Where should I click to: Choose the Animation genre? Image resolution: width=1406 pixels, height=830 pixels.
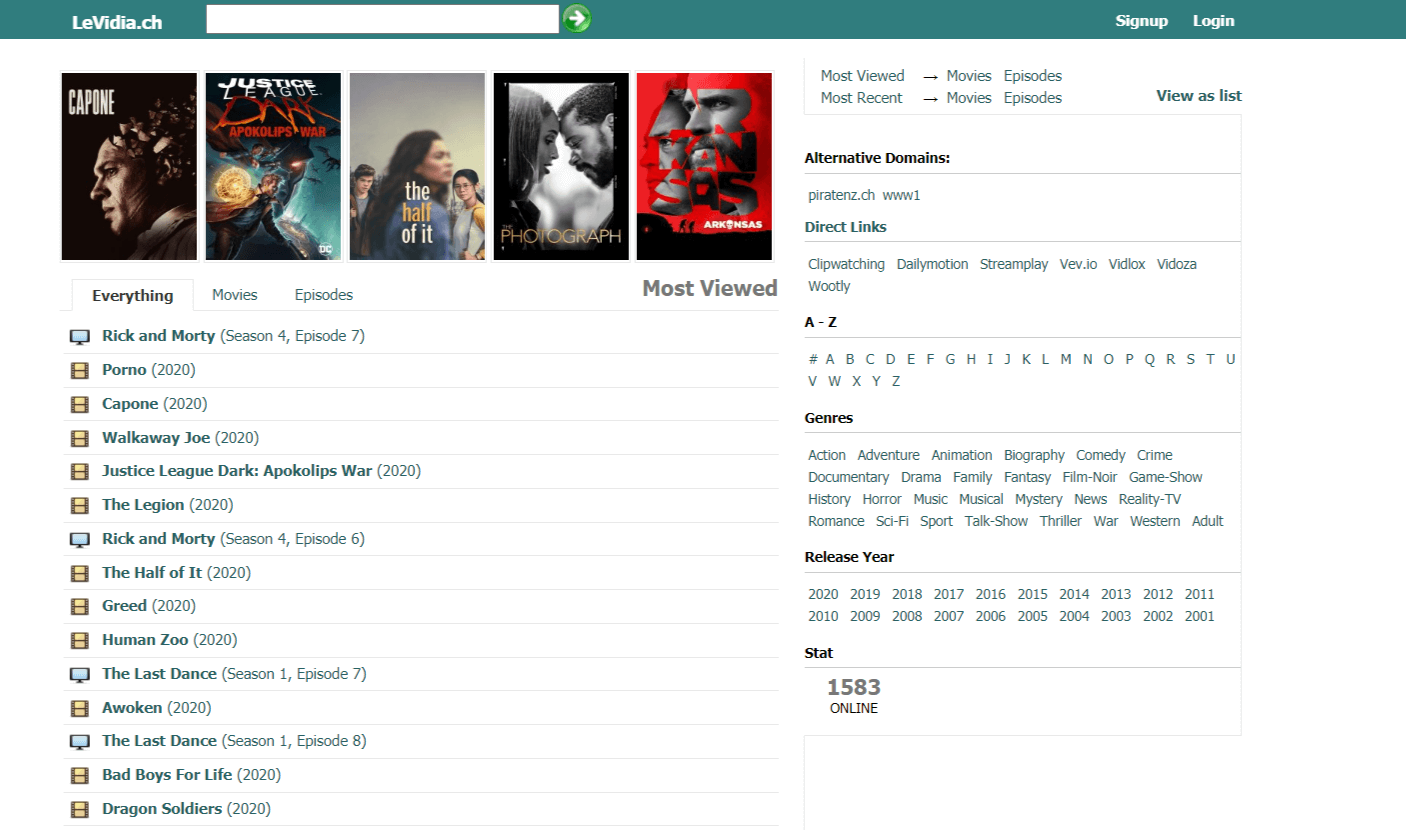(962, 455)
